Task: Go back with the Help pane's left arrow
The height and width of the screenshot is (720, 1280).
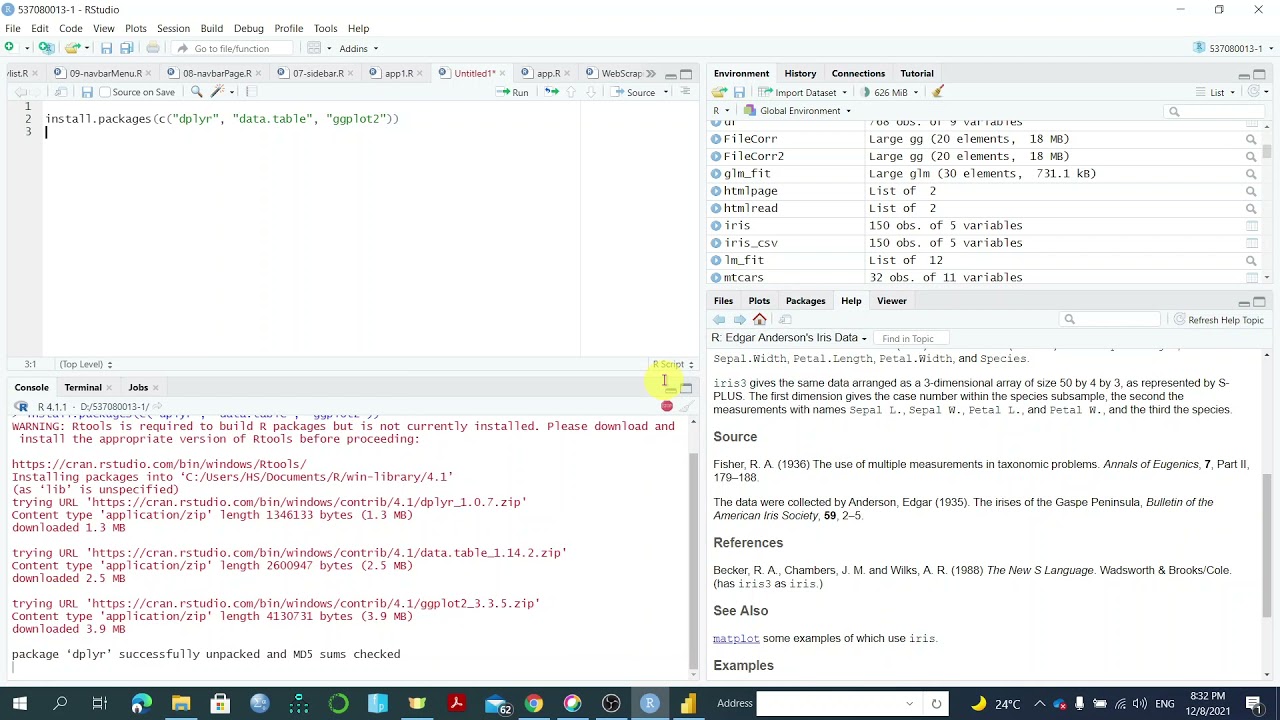Action: [719, 320]
